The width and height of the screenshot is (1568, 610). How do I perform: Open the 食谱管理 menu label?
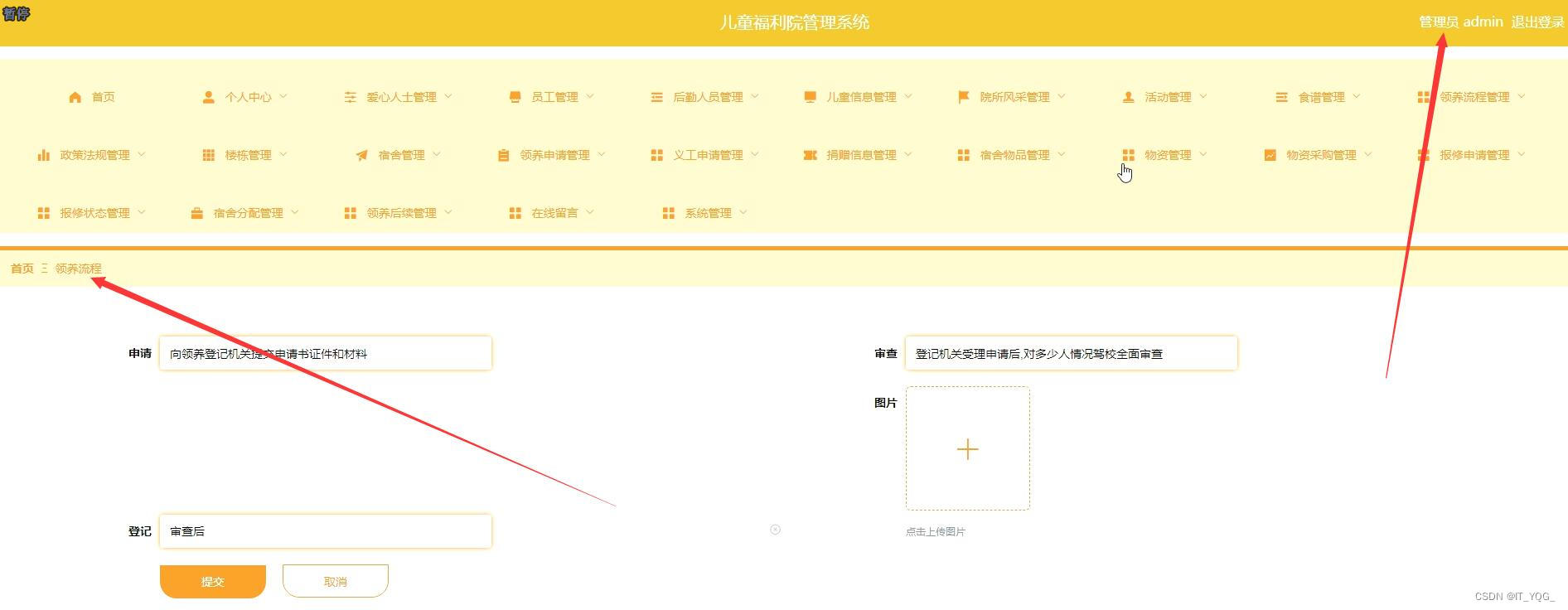click(1322, 97)
